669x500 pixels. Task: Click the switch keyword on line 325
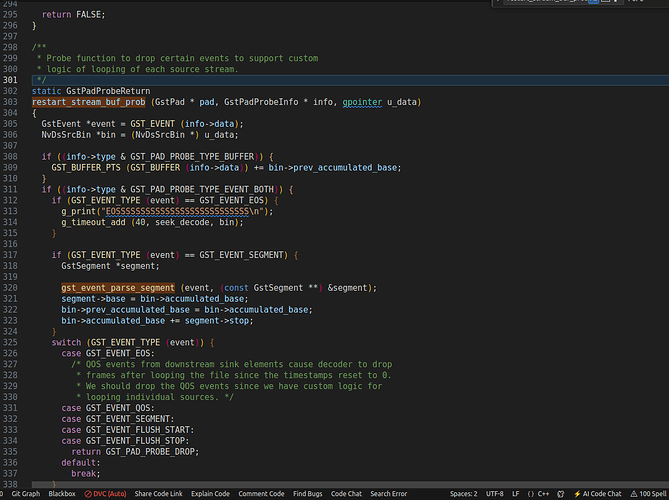click(66, 343)
